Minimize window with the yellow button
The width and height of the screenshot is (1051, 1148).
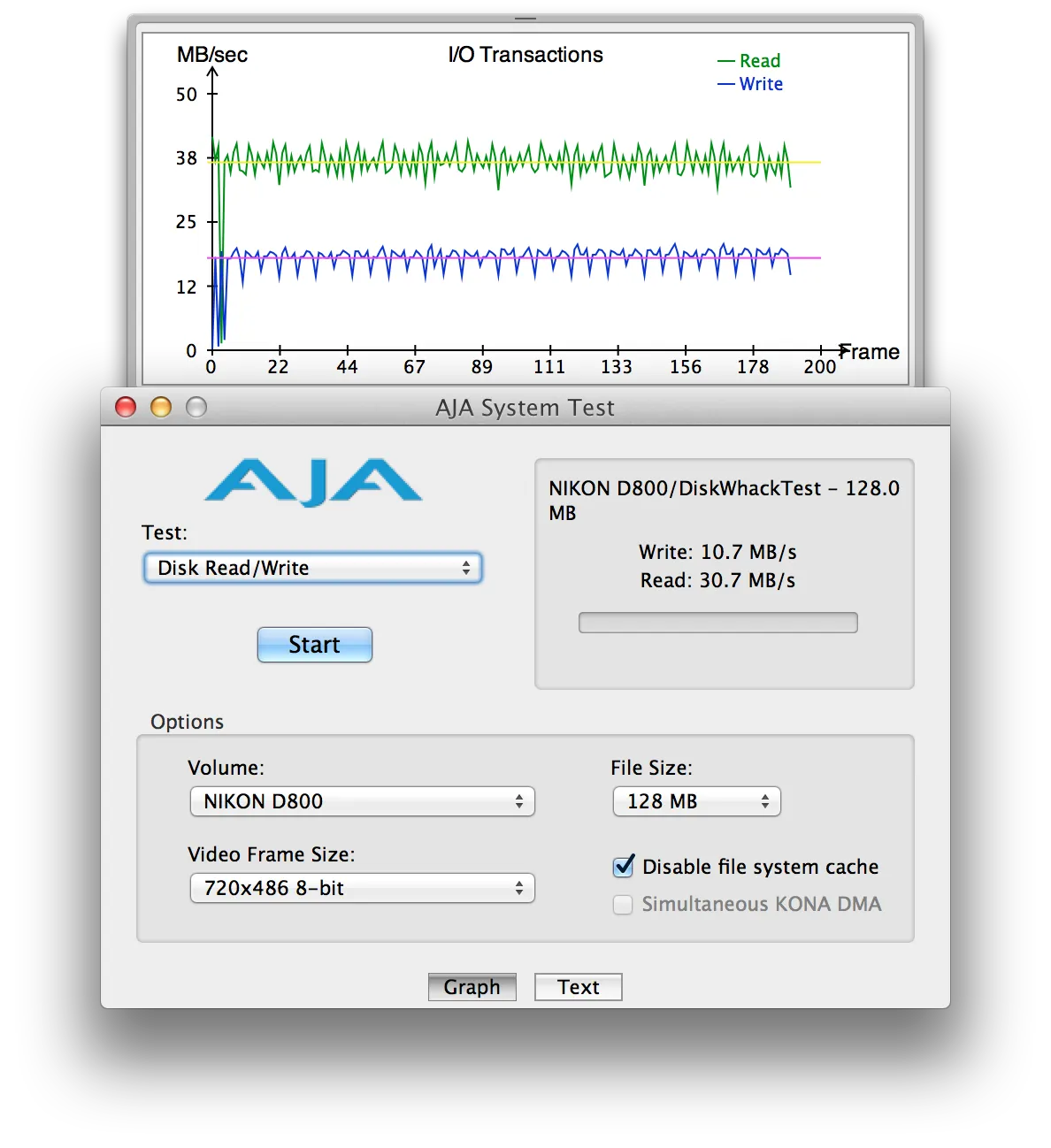coord(161,407)
